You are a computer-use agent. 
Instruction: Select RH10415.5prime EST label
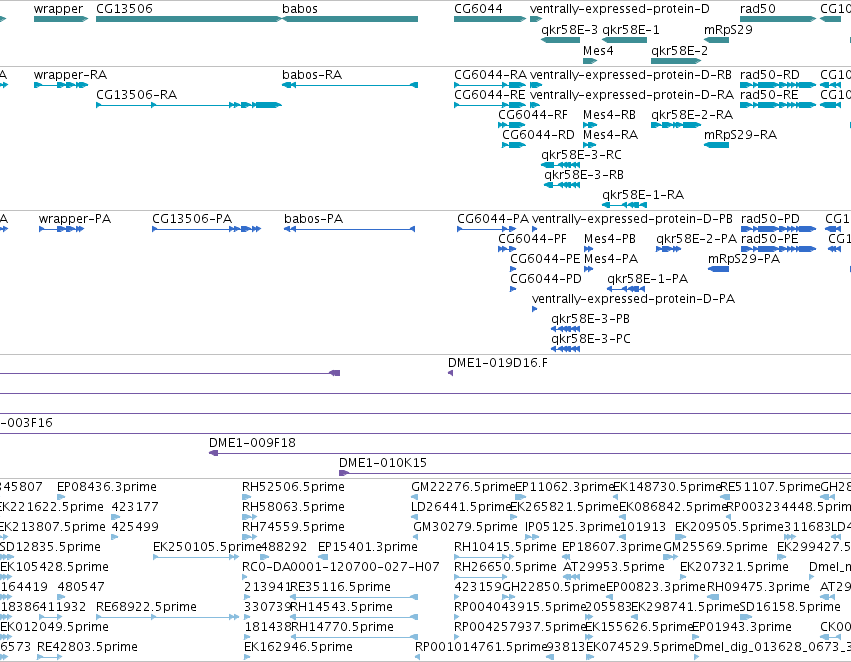(x=505, y=547)
